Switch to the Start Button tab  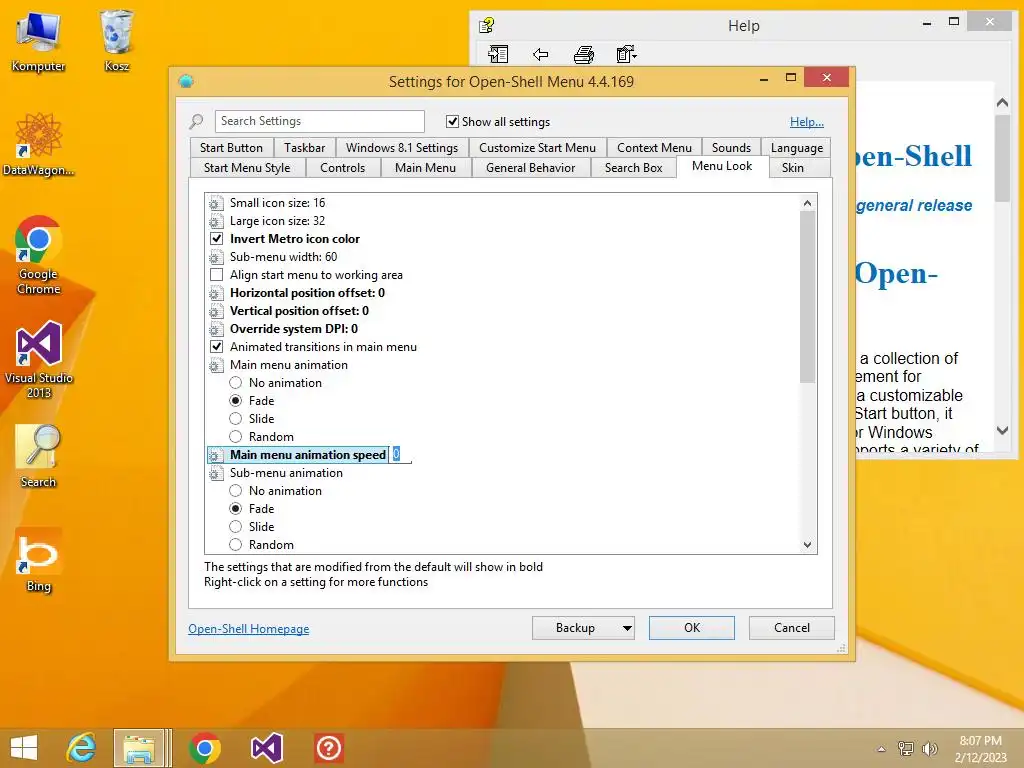click(231, 148)
